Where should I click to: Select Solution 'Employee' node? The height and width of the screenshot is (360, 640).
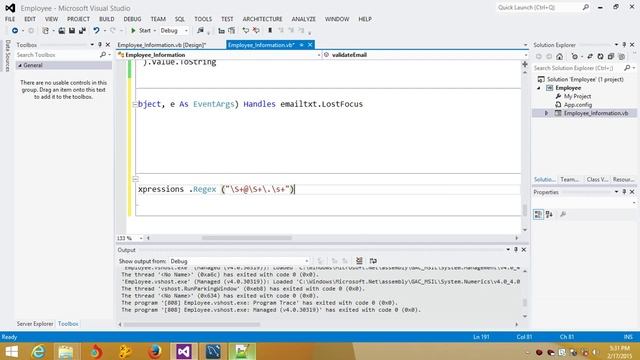tap(585, 79)
